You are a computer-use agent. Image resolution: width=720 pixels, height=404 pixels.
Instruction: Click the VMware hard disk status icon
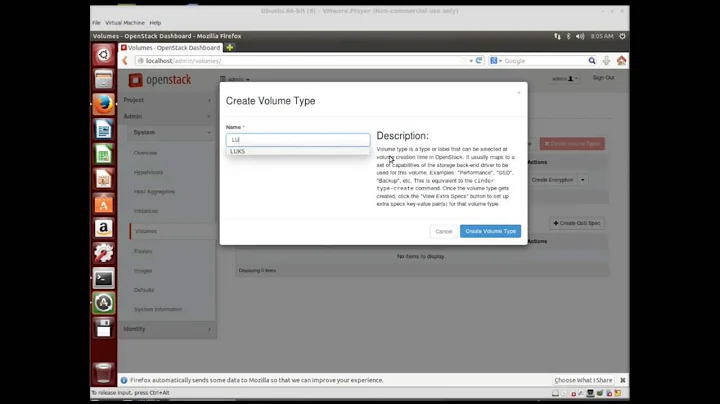click(555, 393)
